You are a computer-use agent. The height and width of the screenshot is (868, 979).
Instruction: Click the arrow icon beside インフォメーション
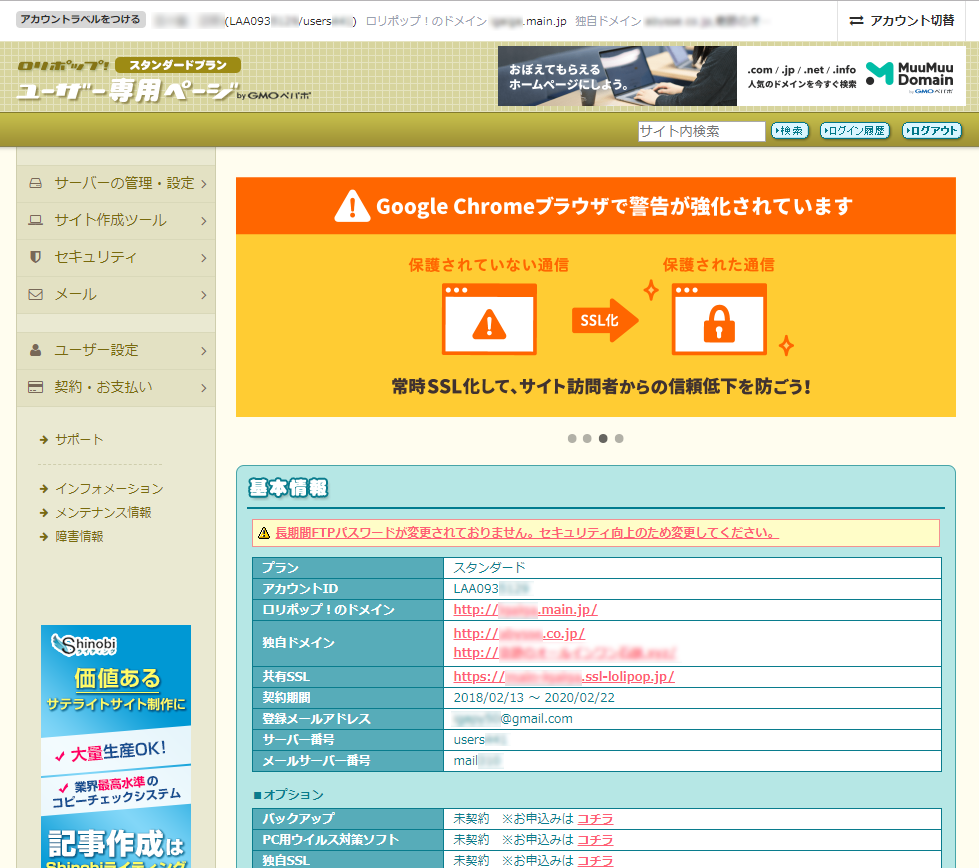point(44,488)
